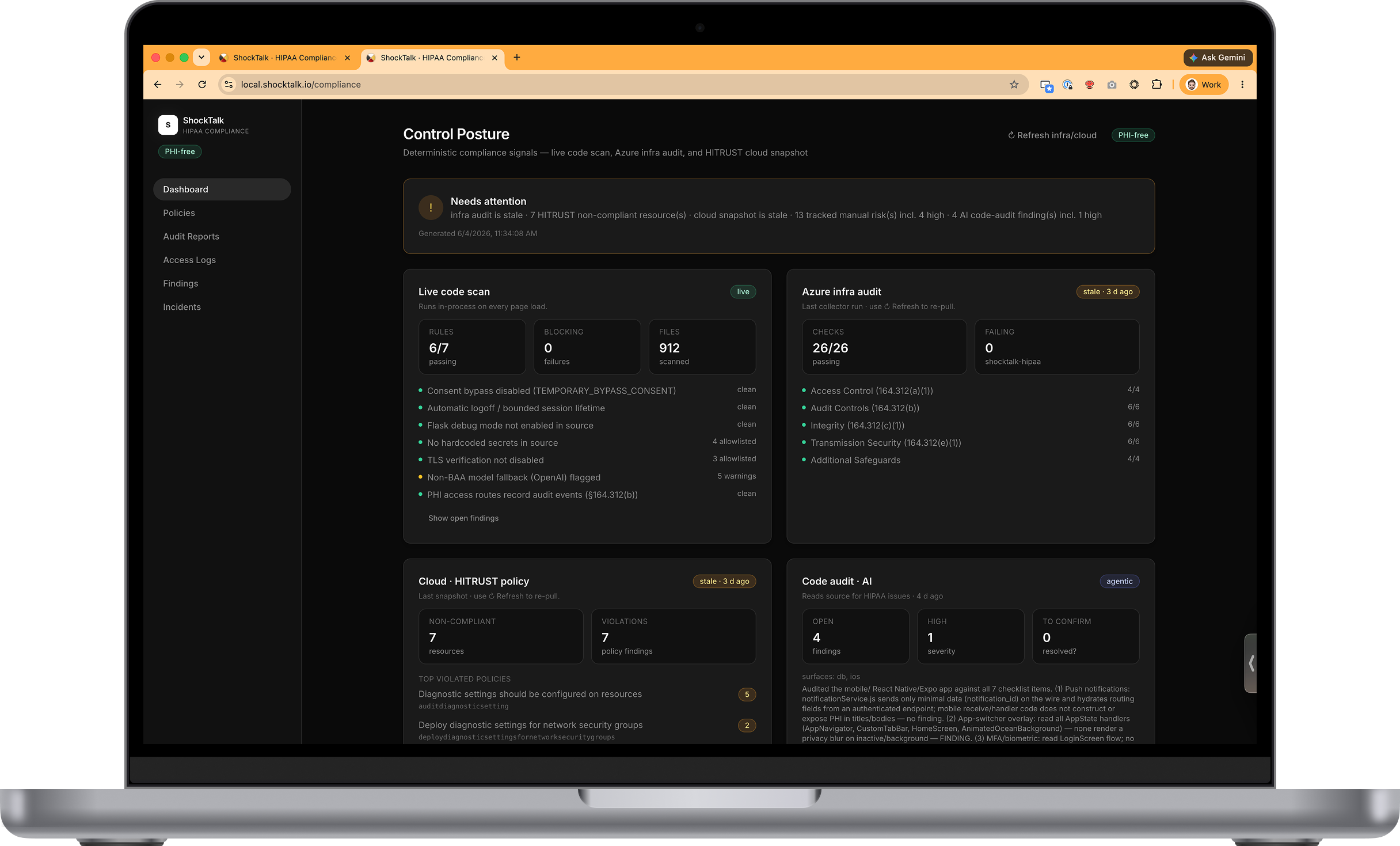Open a new browser tab
Screen dimensions: 1400x846
pyautogui.click(x=517, y=58)
